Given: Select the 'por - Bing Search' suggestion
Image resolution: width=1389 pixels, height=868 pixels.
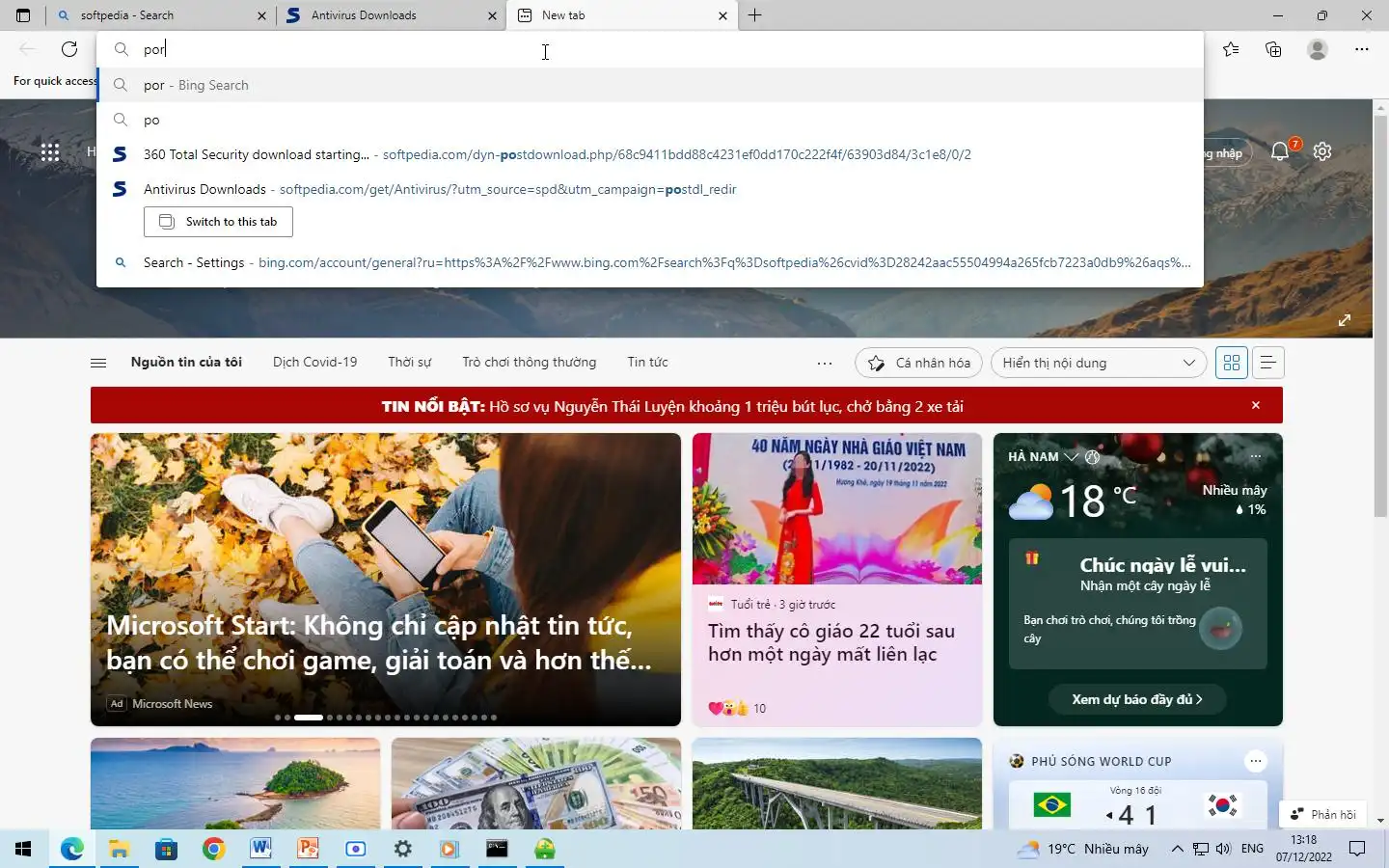Looking at the screenshot, I should (650, 85).
